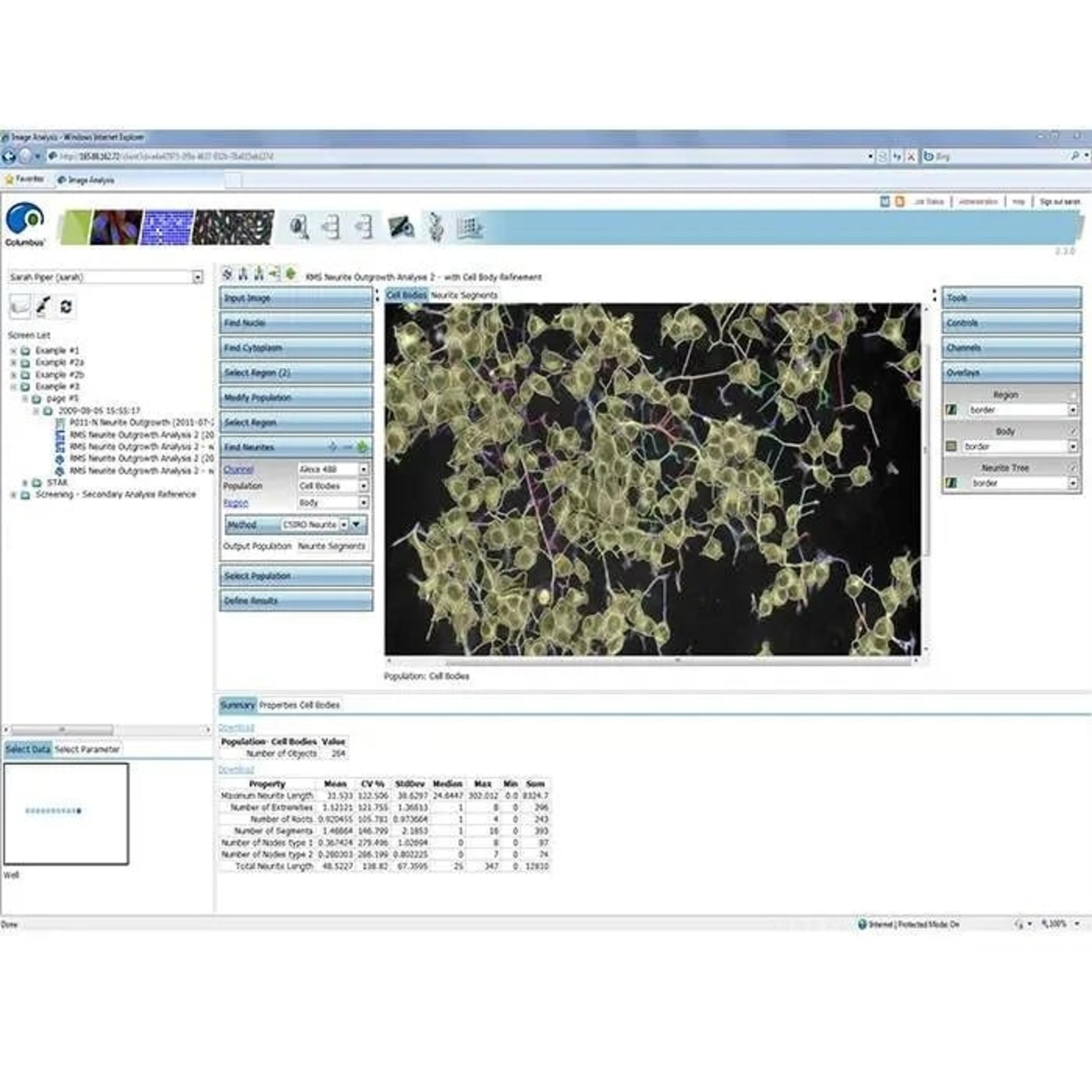Click the refresh icon under the user selector
The height and width of the screenshot is (1092, 1092).
click(x=66, y=306)
